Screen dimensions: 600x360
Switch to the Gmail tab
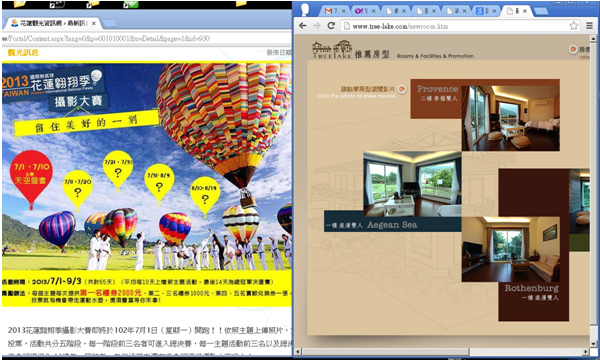point(334,11)
